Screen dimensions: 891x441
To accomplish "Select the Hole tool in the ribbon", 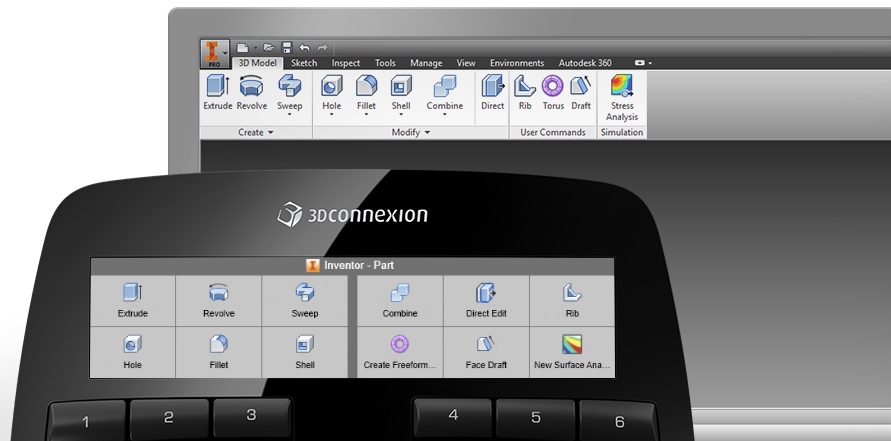I will tap(332, 91).
